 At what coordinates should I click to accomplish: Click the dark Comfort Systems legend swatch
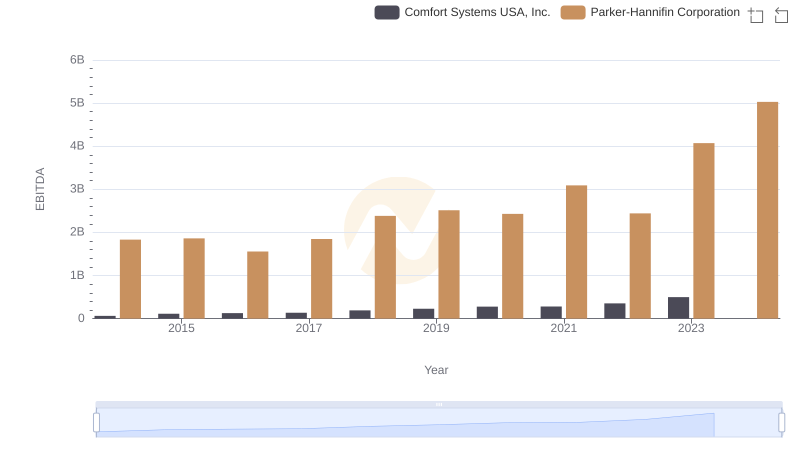[x=387, y=12]
